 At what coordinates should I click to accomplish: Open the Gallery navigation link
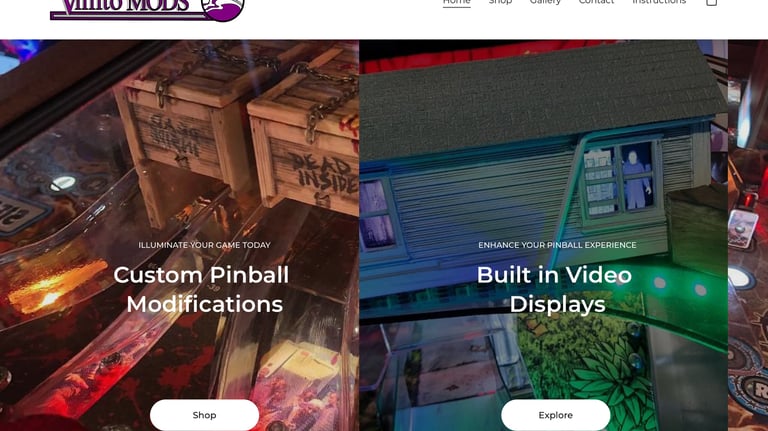[545, 2]
